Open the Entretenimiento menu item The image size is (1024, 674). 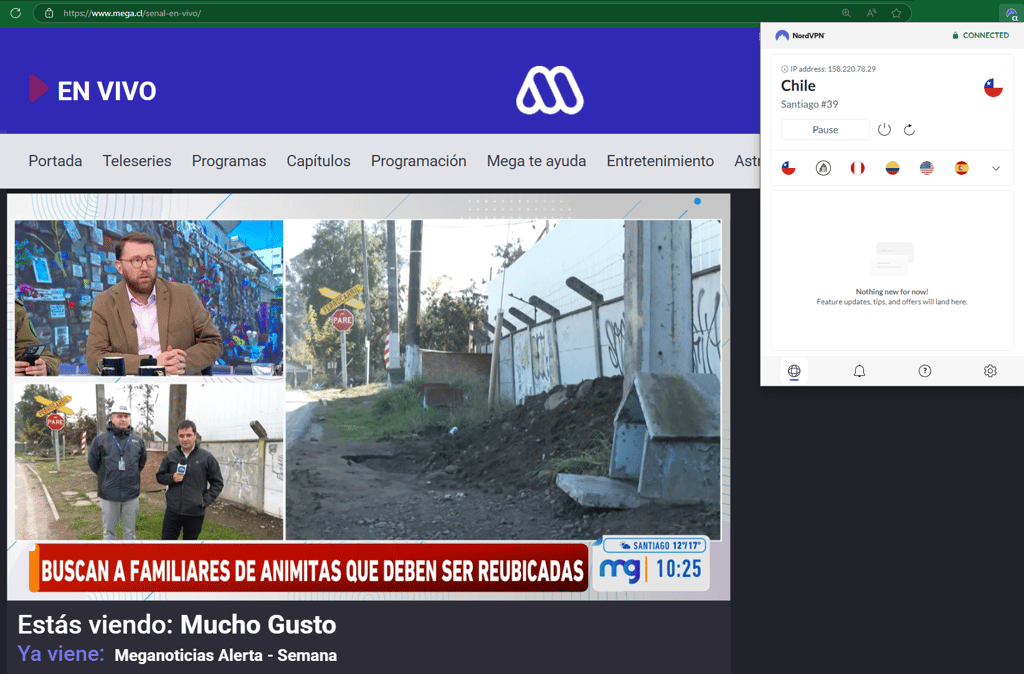[660, 161]
